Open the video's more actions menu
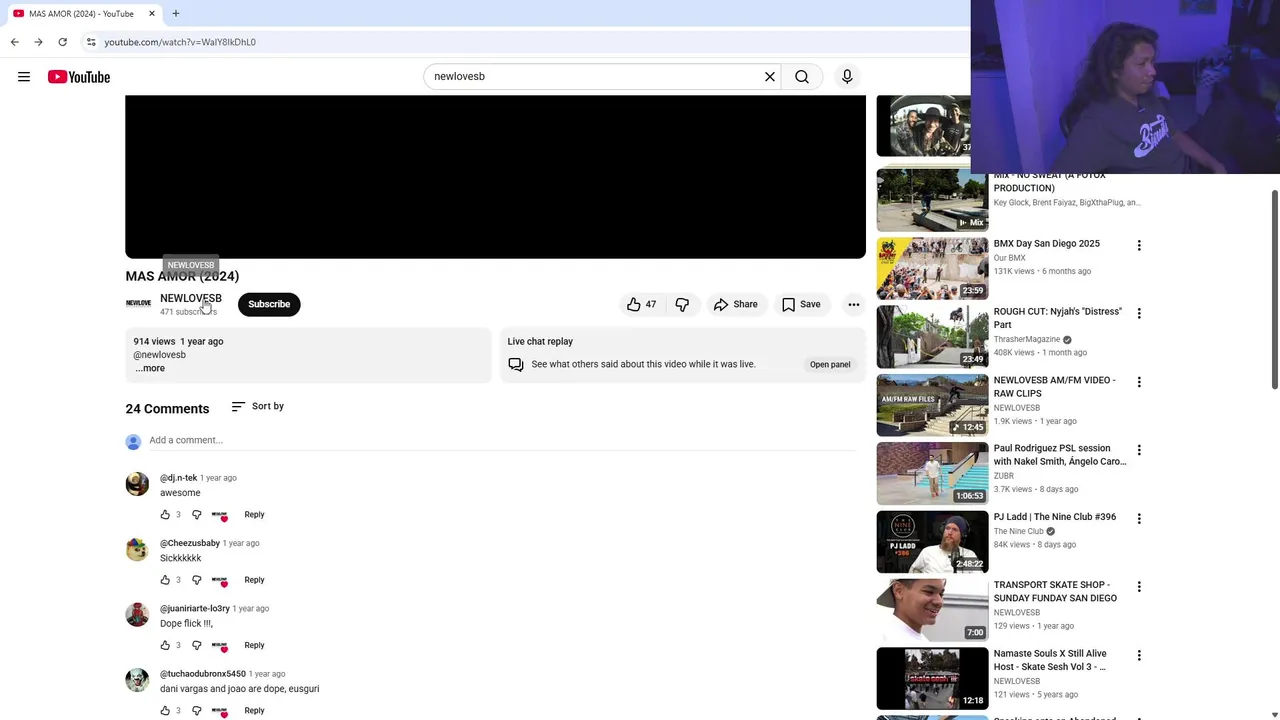Viewport: 1280px width, 720px height. point(854,304)
